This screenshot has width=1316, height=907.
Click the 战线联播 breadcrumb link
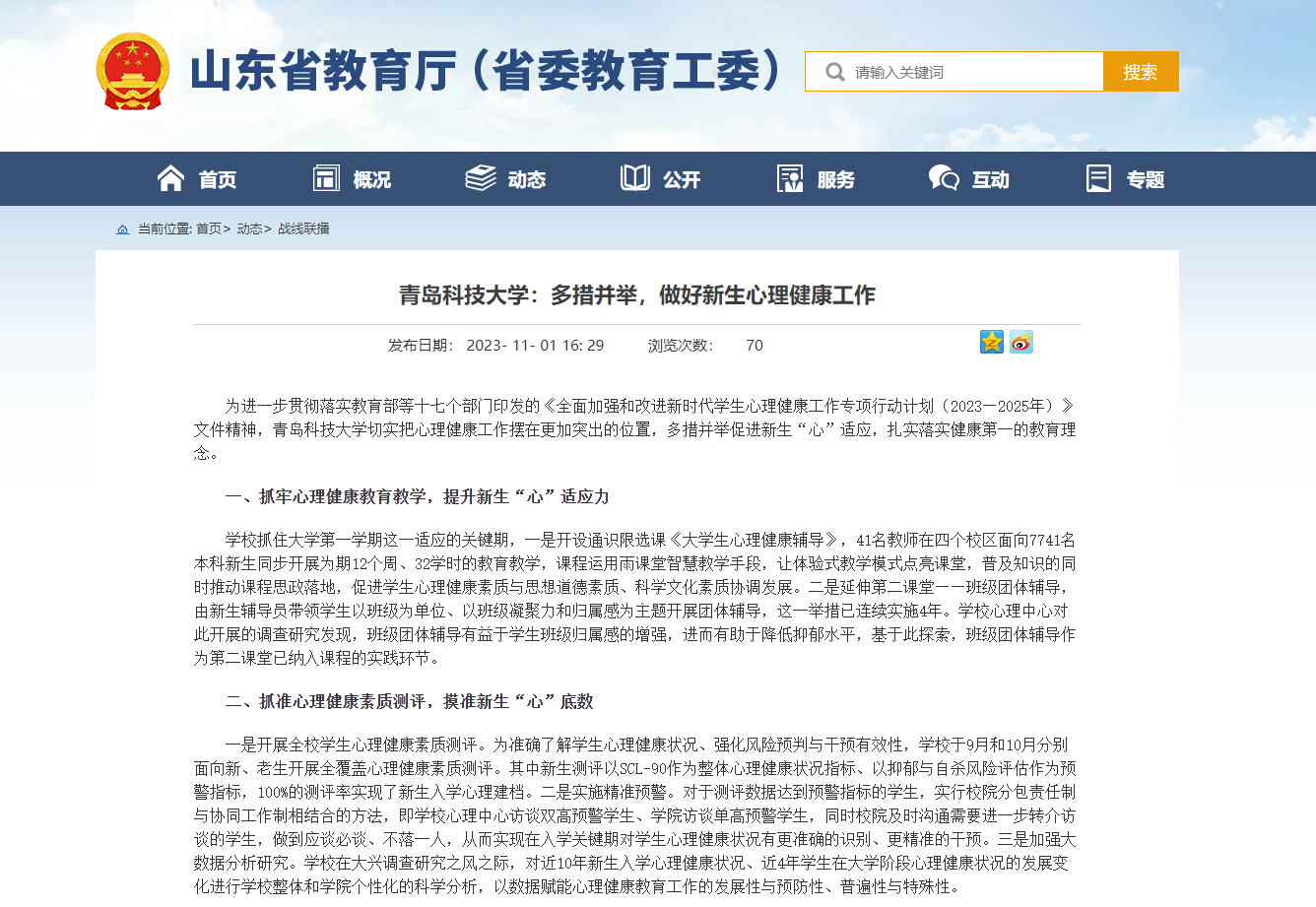303,228
